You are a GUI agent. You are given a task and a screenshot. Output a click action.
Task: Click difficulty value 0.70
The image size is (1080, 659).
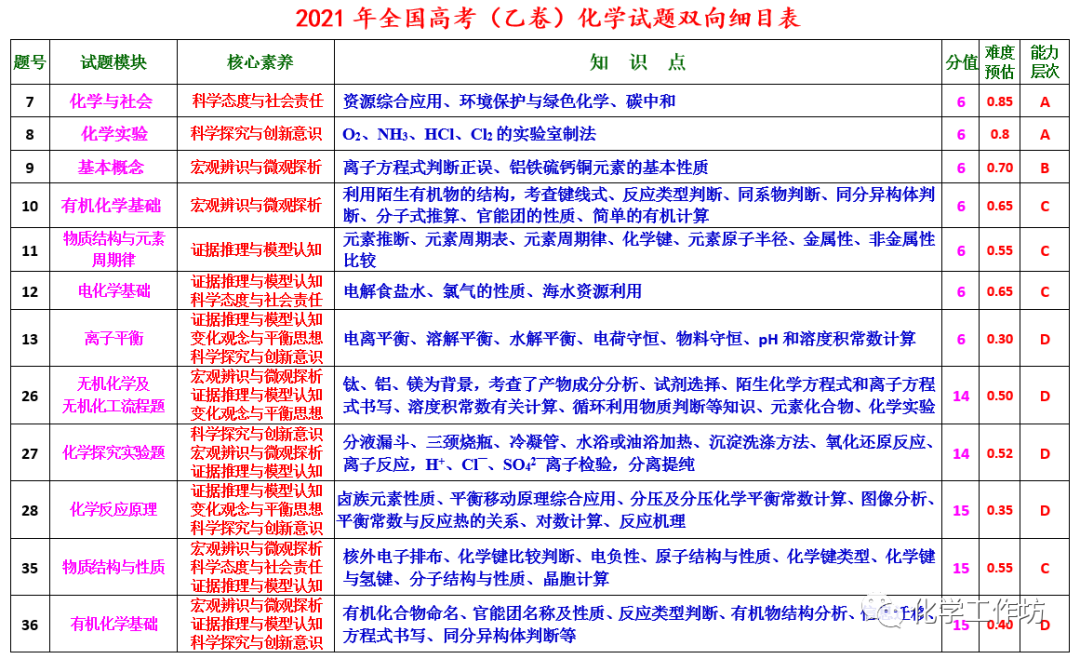click(x=999, y=167)
